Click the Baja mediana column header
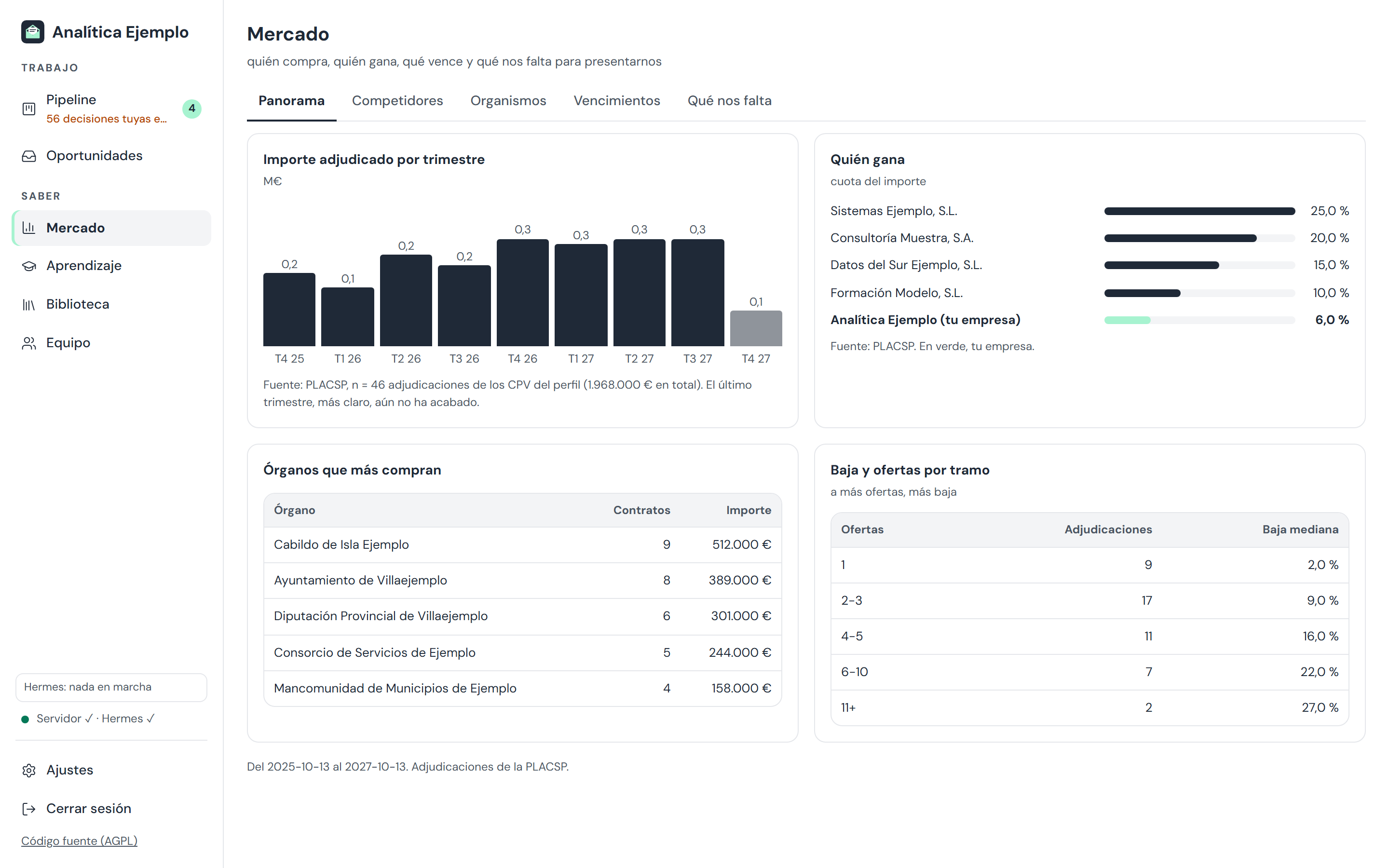The image size is (1389, 868). point(1300,530)
